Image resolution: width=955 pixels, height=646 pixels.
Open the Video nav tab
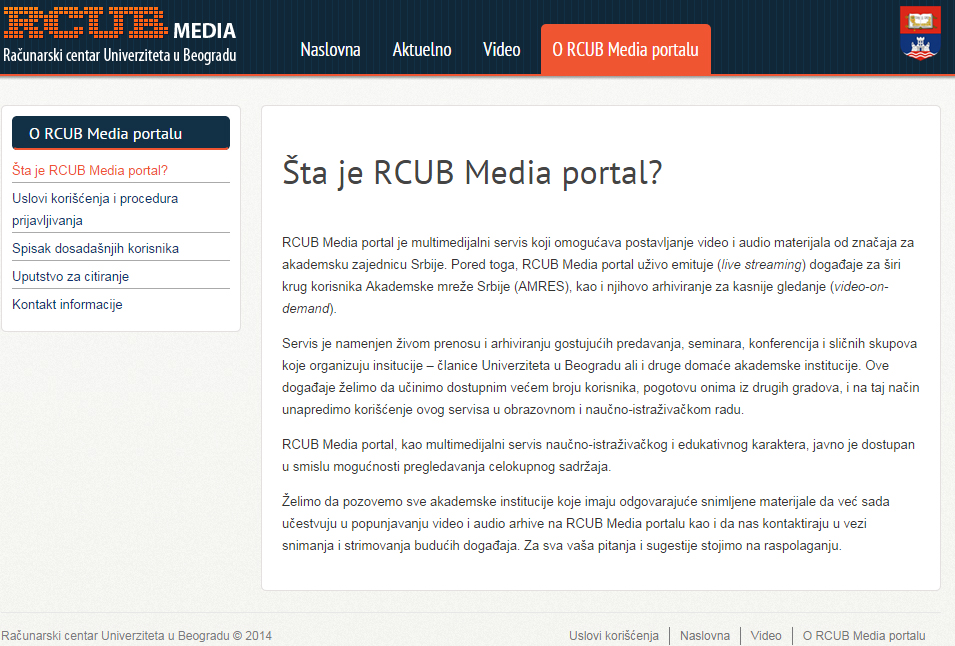501,49
